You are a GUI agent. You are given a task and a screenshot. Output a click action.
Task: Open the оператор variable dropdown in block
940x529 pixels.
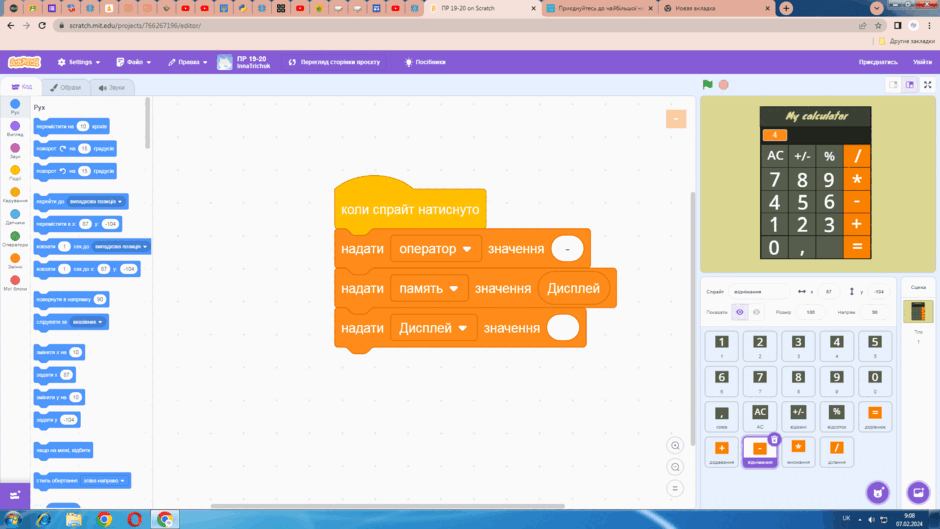(435, 249)
